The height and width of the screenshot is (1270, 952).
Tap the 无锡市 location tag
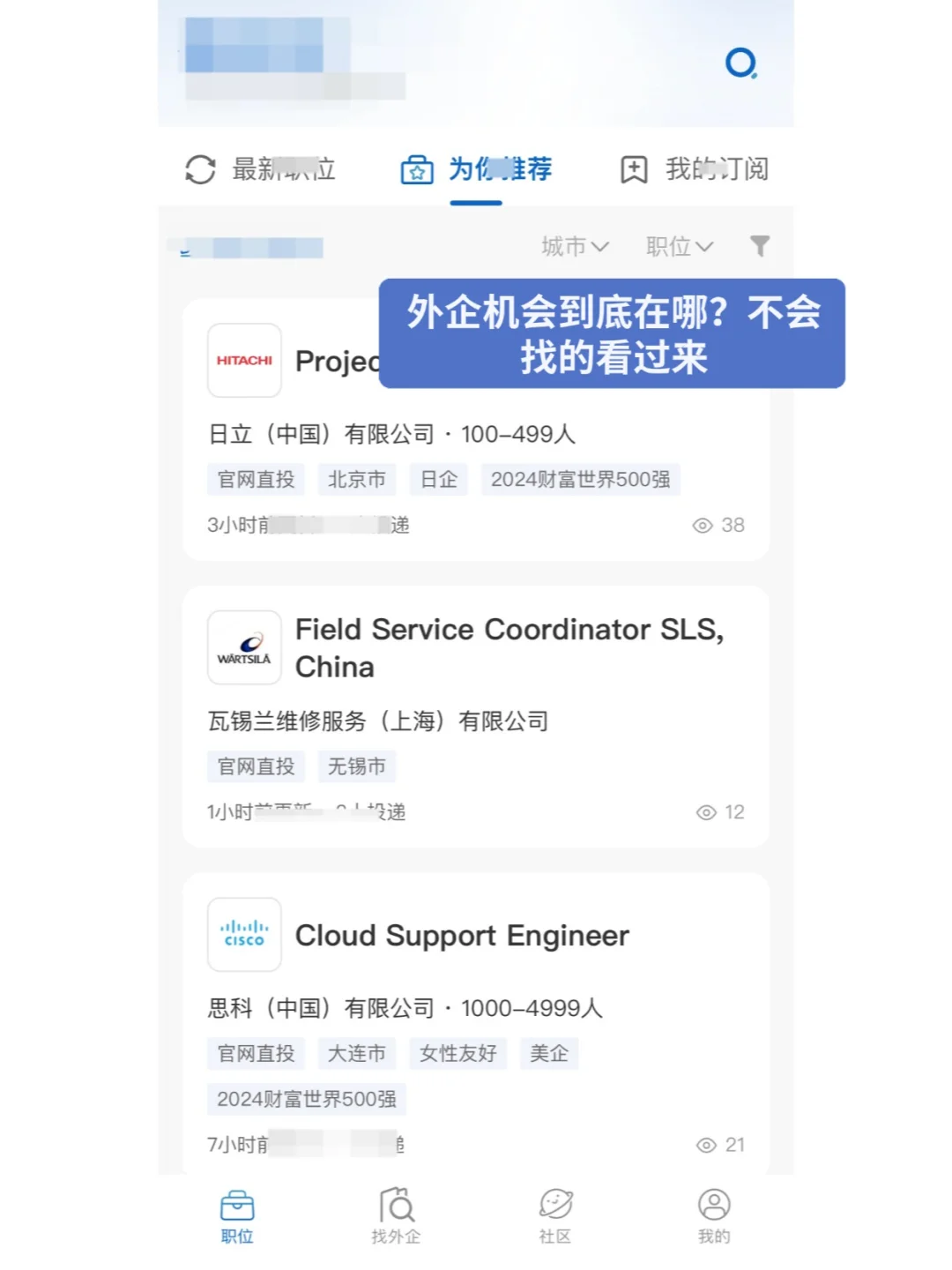point(357,766)
